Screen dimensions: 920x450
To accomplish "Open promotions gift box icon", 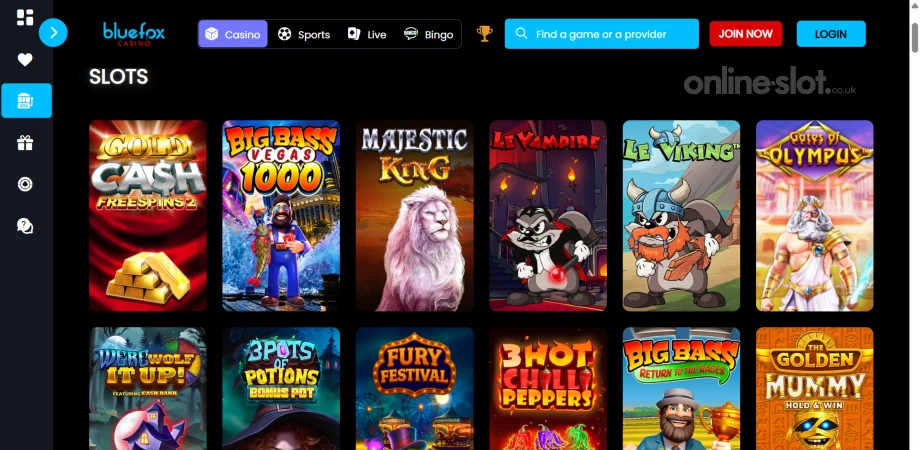I will click(x=25, y=143).
